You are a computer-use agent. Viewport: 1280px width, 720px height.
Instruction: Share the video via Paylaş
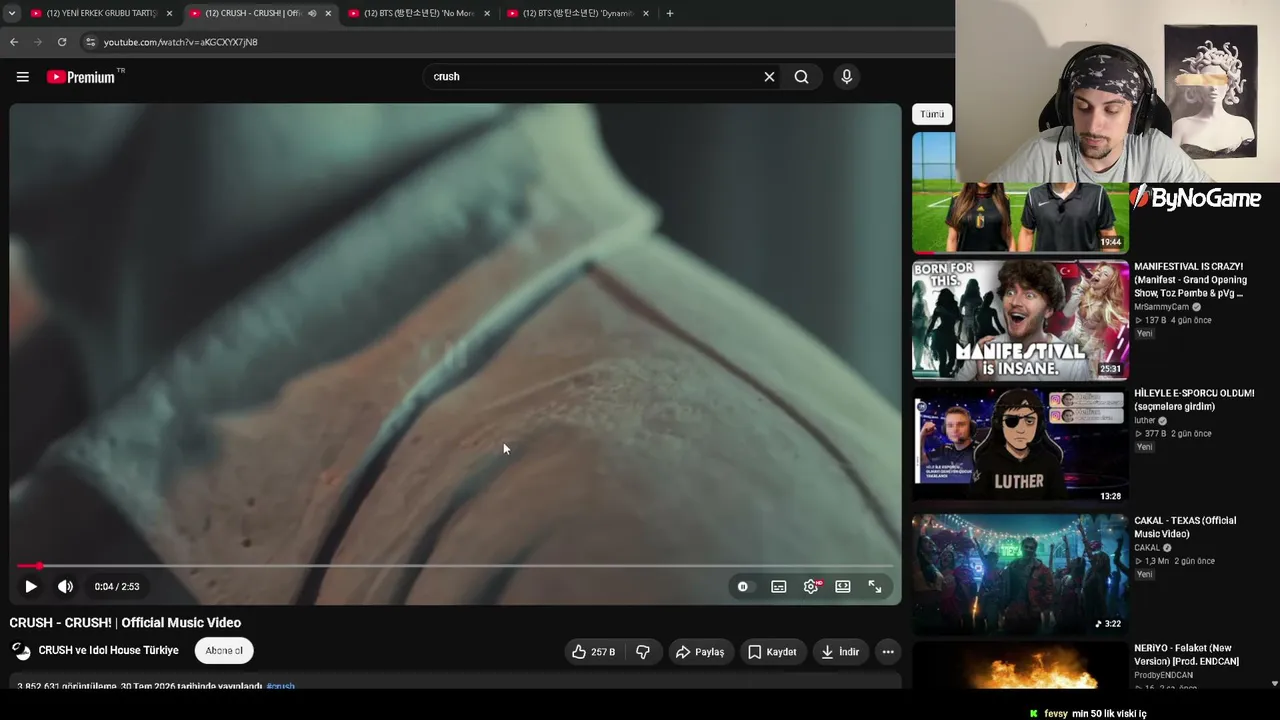click(699, 652)
